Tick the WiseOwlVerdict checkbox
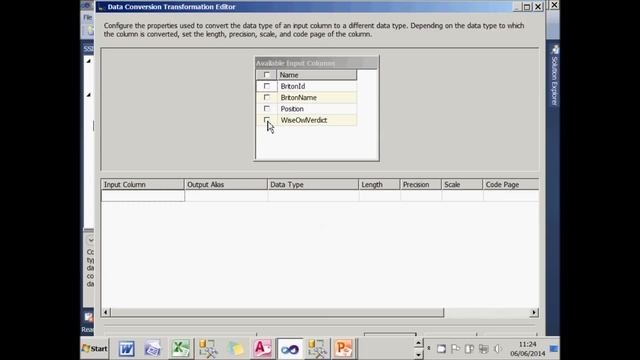This screenshot has width=640, height=360. coord(267,120)
